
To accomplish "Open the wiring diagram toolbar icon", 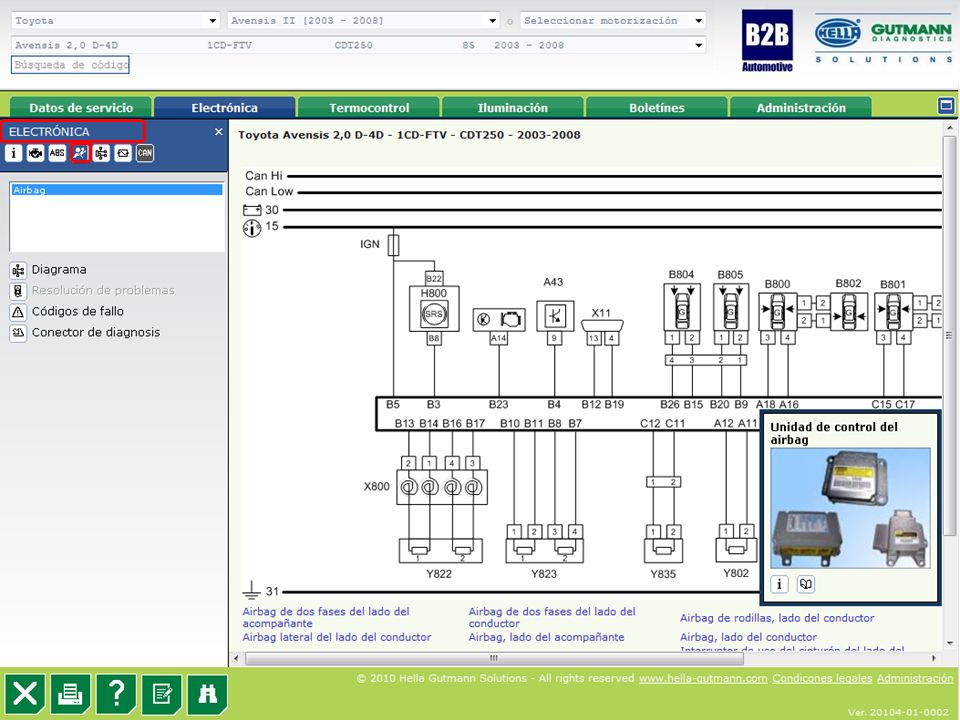I will click(x=101, y=153).
